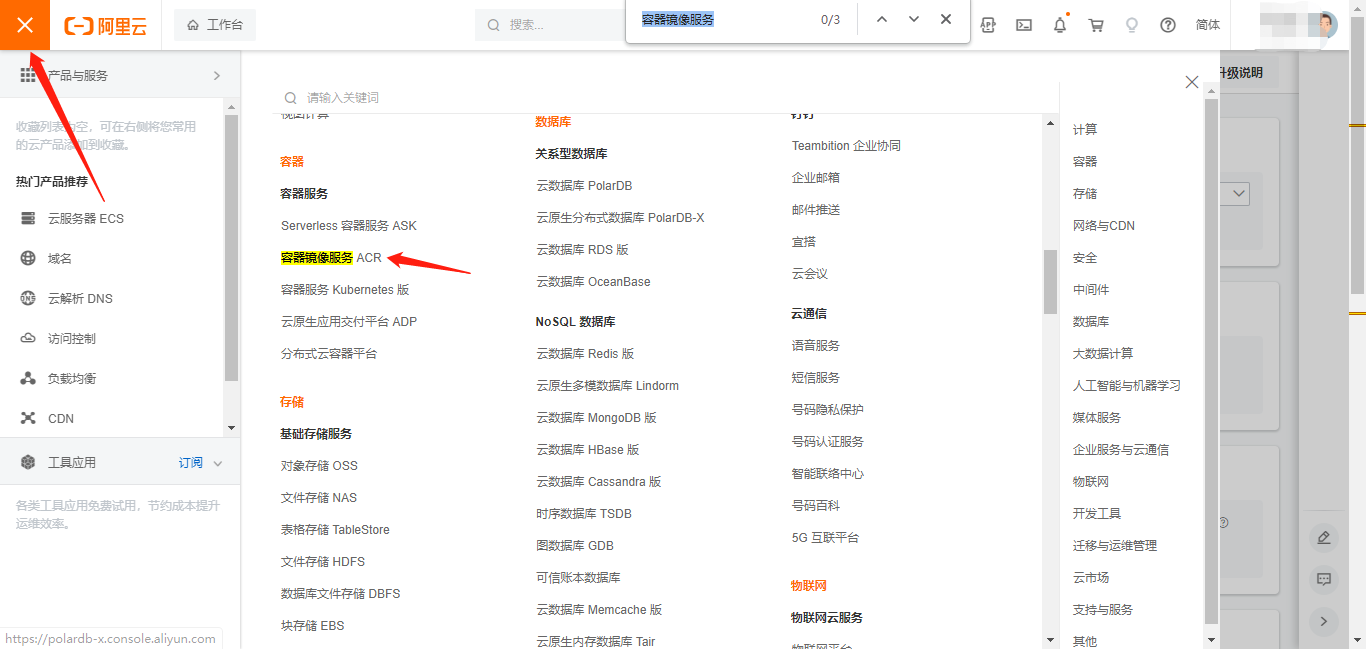Open 短信服务
1366x649 pixels.
pyautogui.click(x=816, y=378)
